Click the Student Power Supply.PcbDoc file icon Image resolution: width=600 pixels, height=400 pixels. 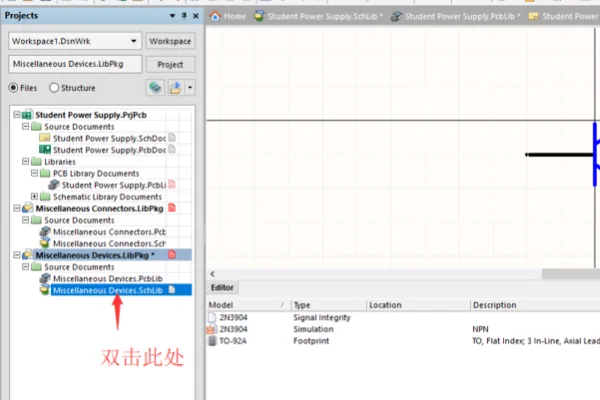(45, 149)
